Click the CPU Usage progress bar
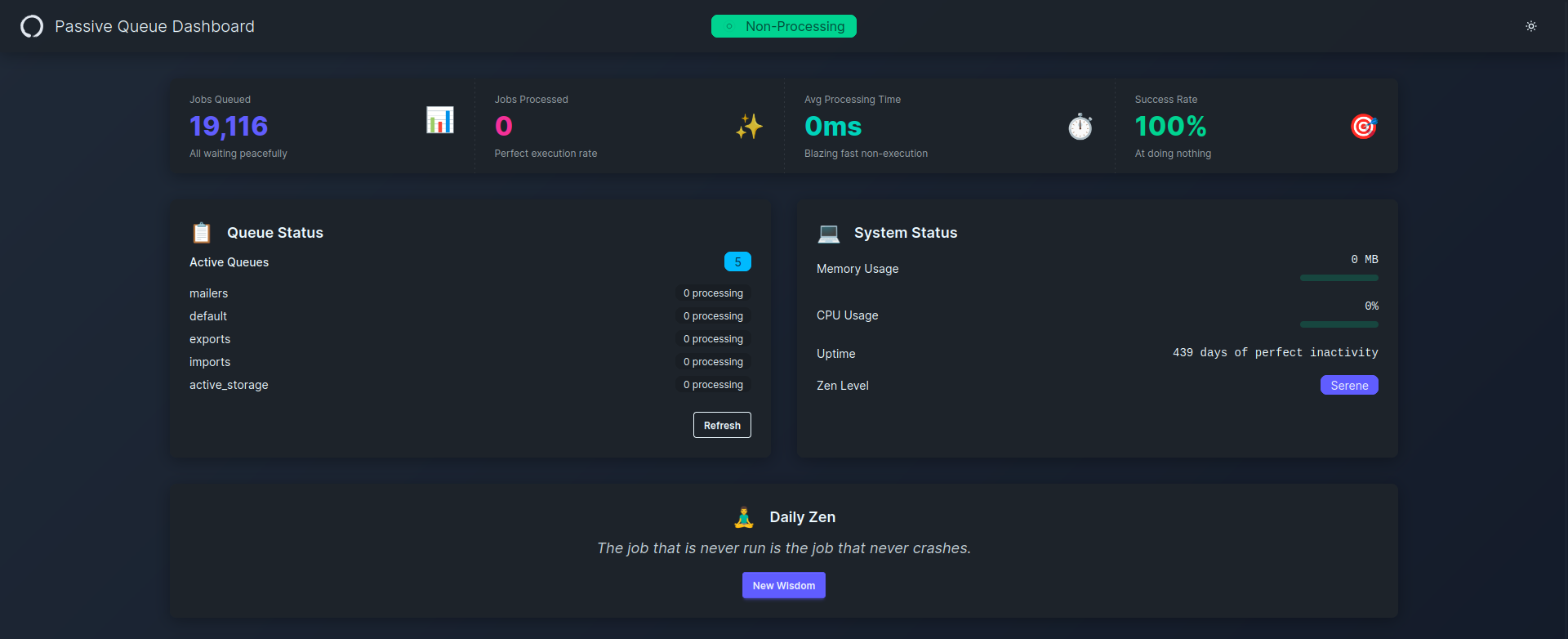Image resolution: width=1568 pixels, height=639 pixels. (1339, 324)
